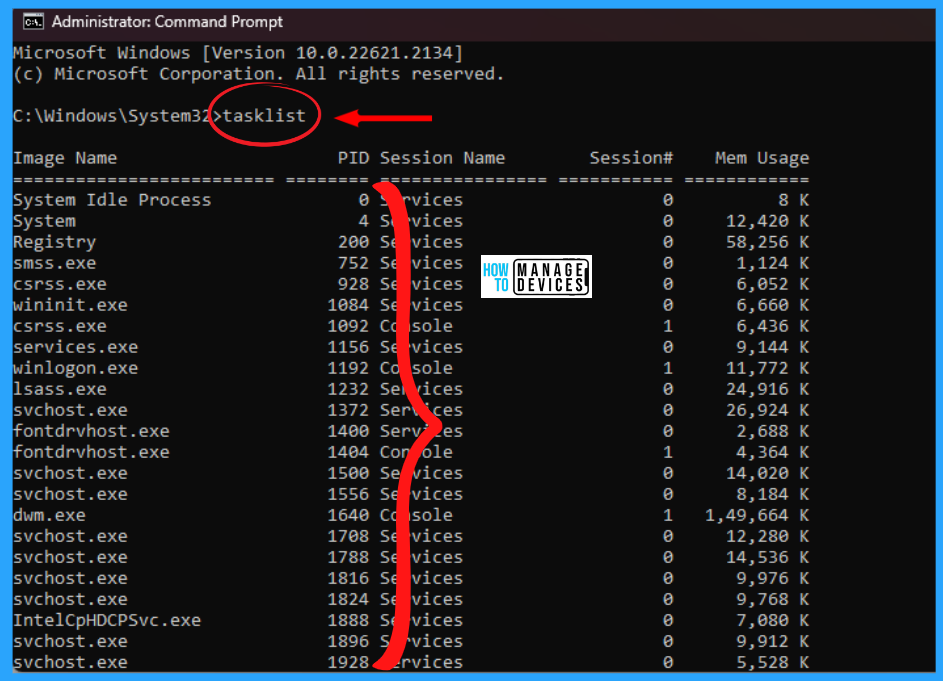Click the PID value 1556
The image size is (943, 681).
(x=348, y=495)
